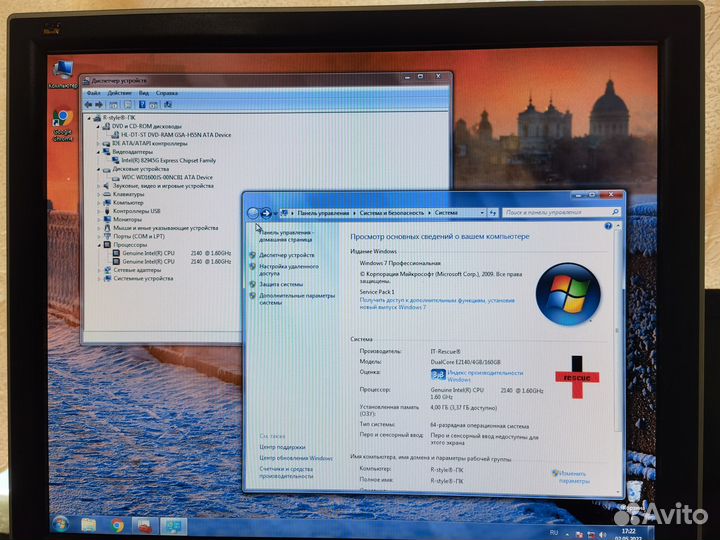Click the blue help question-mark icon

point(608,226)
